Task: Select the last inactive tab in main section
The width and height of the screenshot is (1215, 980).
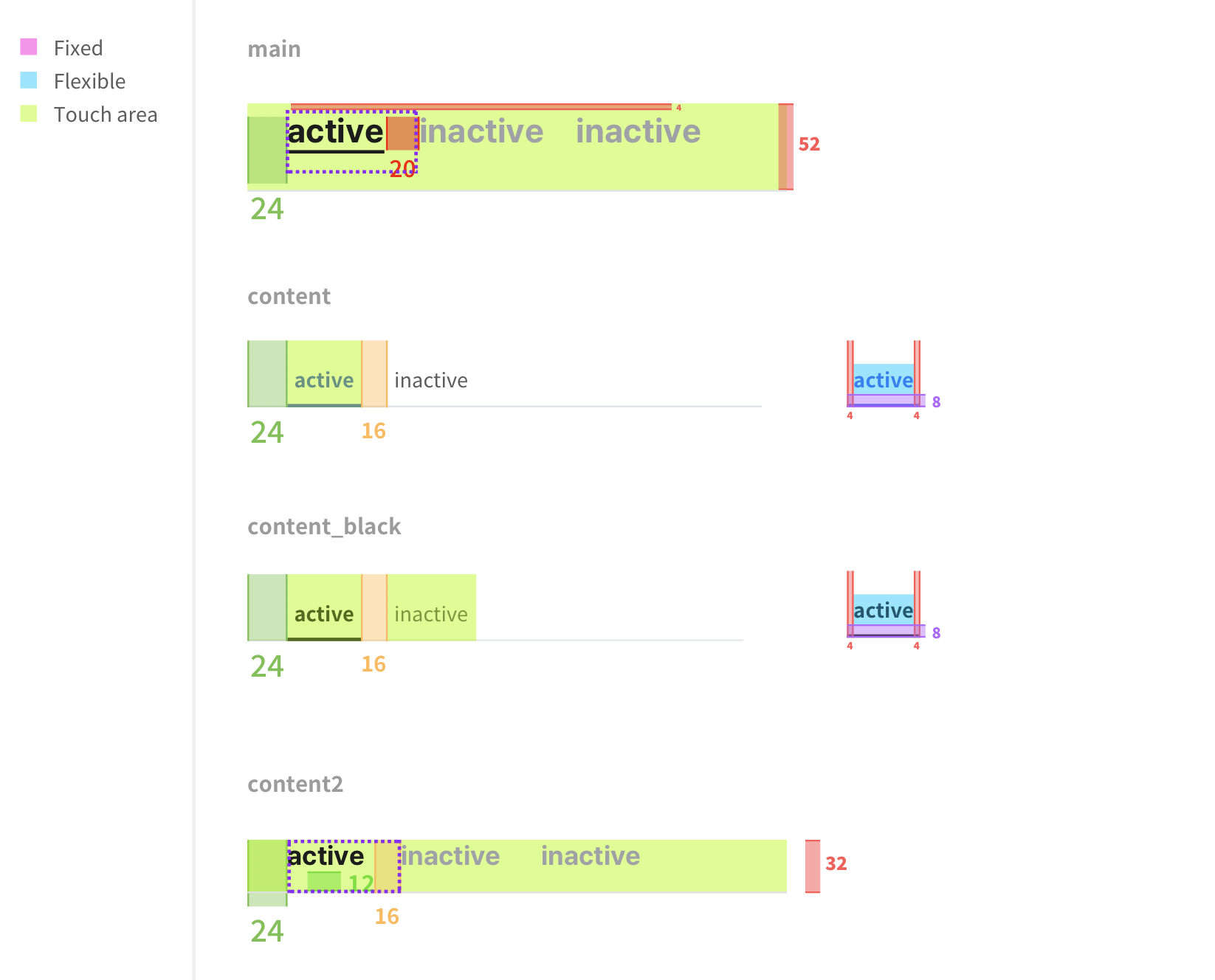Action: tap(639, 131)
